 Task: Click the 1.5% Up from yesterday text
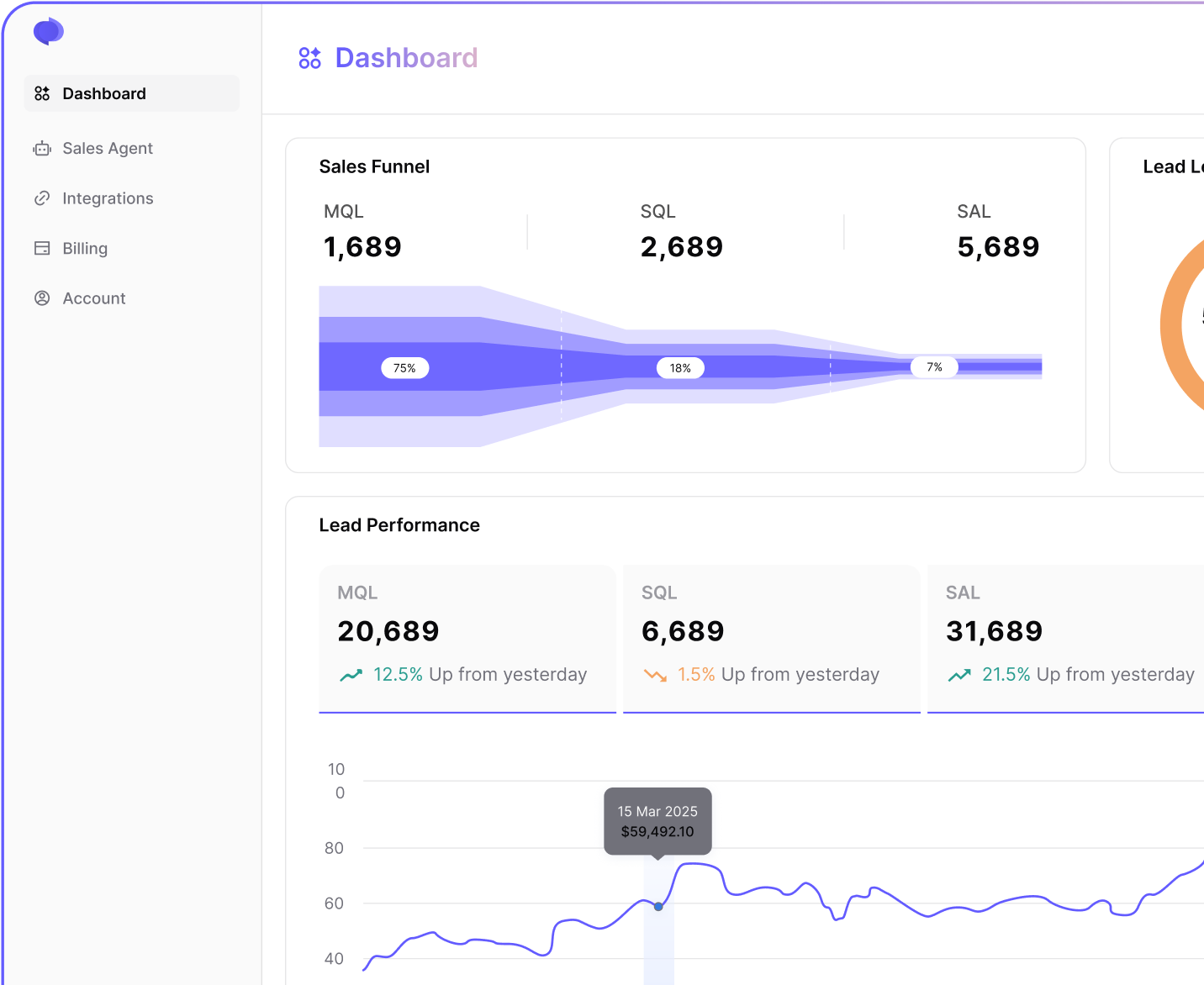pos(779,675)
